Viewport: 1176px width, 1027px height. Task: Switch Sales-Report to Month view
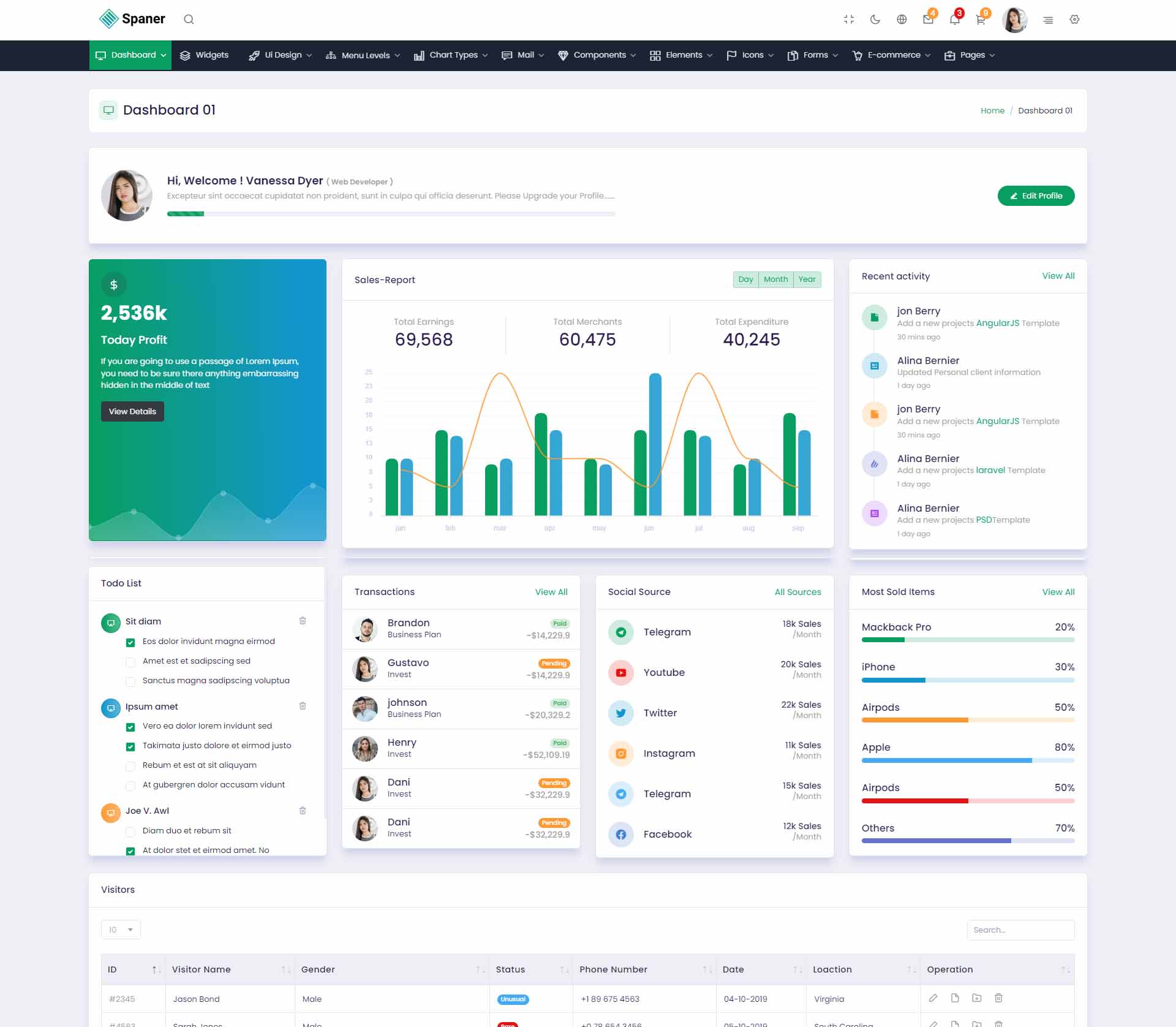coord(775,279)
